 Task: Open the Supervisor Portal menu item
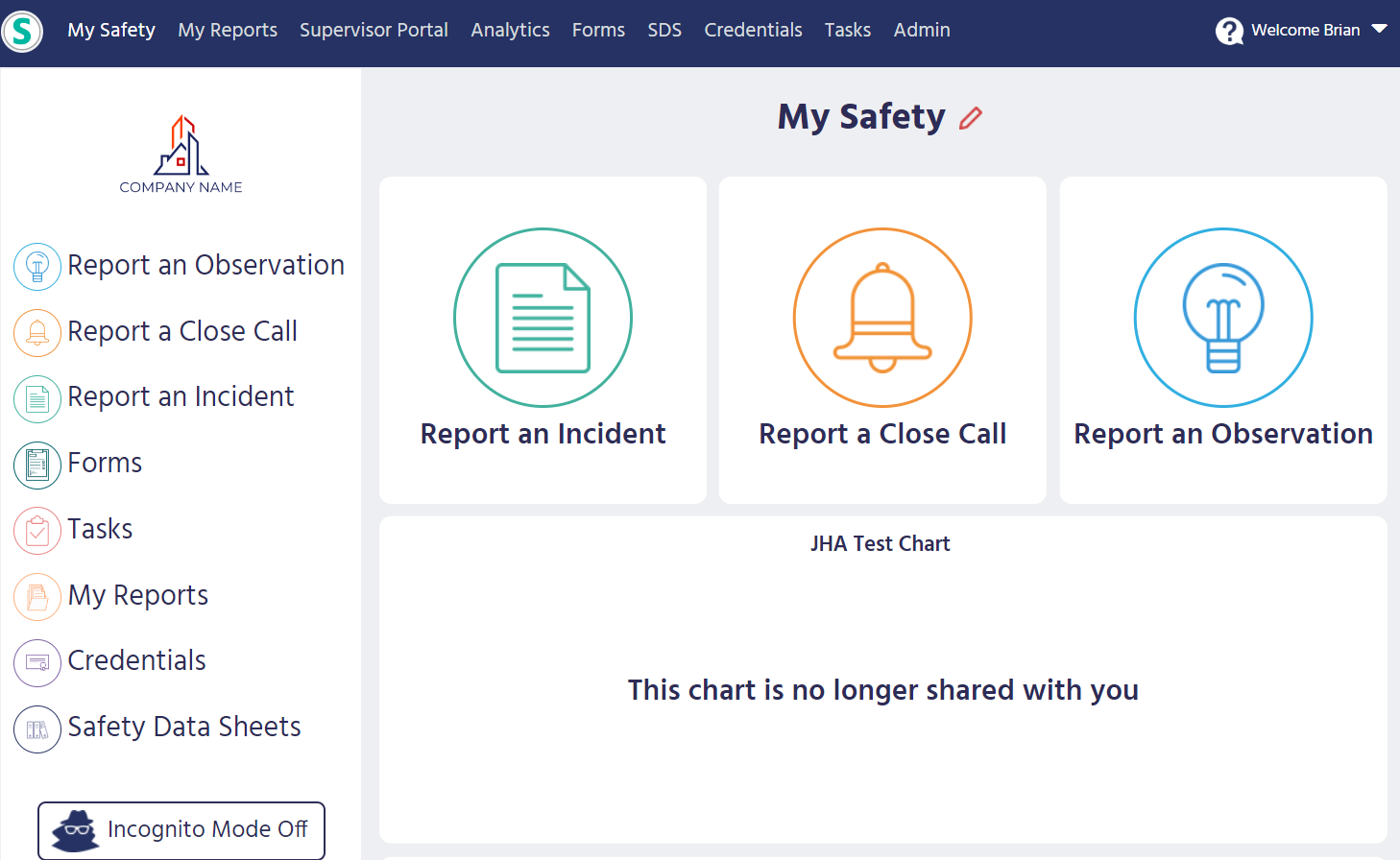point(374,30)
